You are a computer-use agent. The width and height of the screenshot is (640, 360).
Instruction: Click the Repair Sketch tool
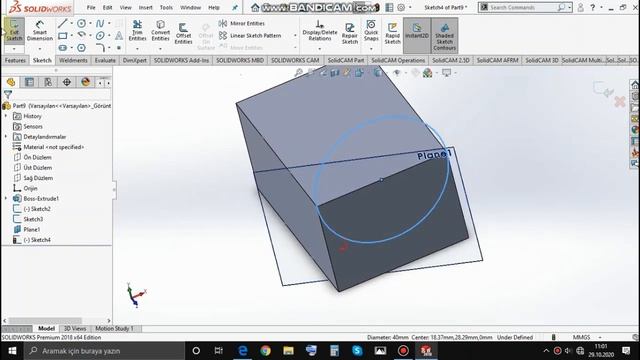pos(350,33)
